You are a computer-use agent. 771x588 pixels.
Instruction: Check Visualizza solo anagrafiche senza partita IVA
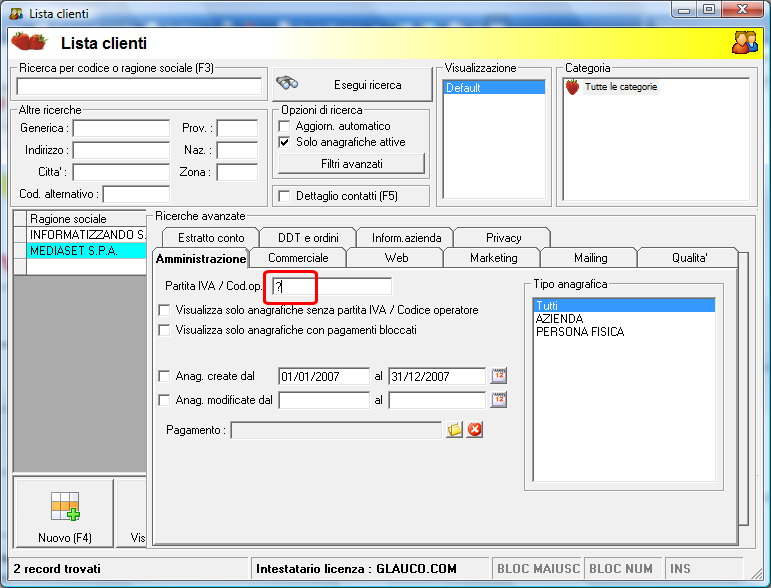point(164,310)
